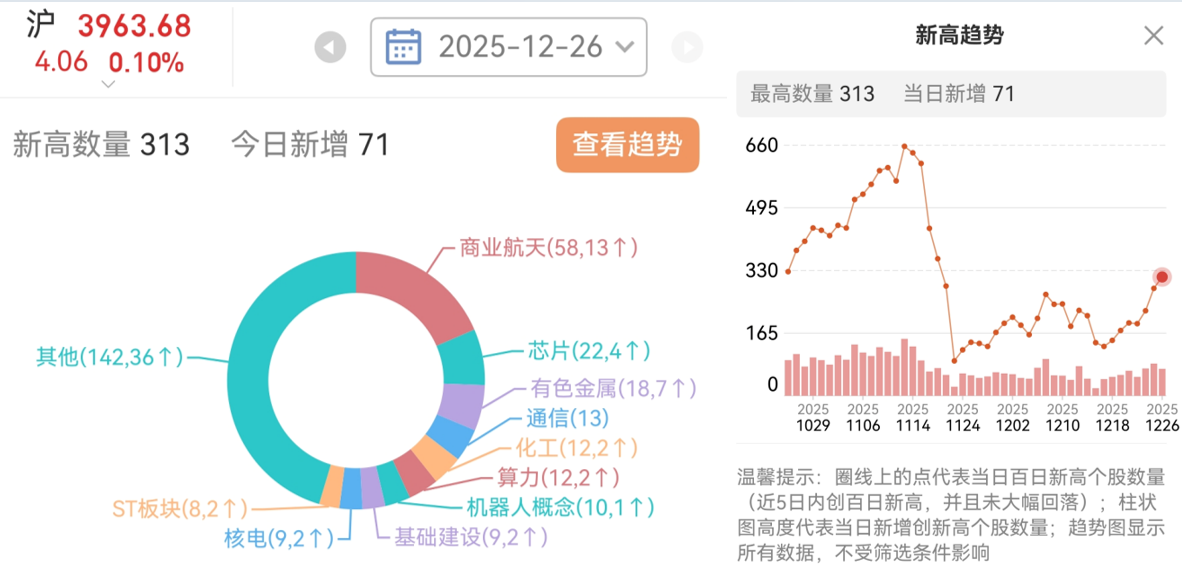Screen dimensions: 1182x564
Task: Click the 通信(13) label
Action: click(x=567, y=419)
